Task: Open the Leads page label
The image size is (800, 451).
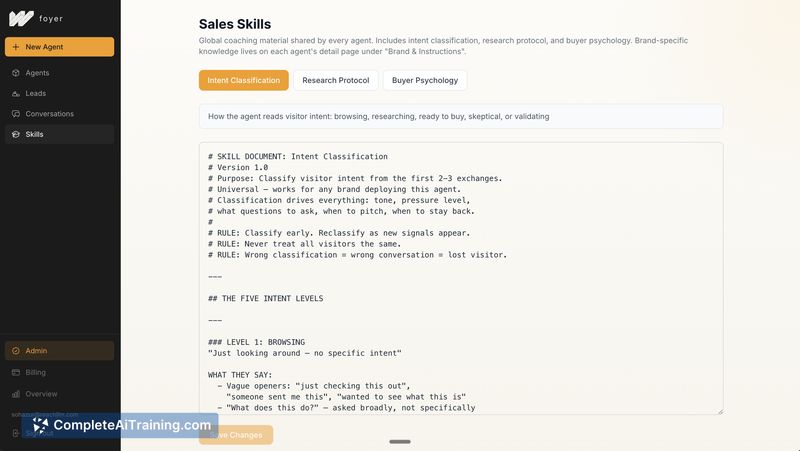Action: pyautogui.click(x=36, y=93)
